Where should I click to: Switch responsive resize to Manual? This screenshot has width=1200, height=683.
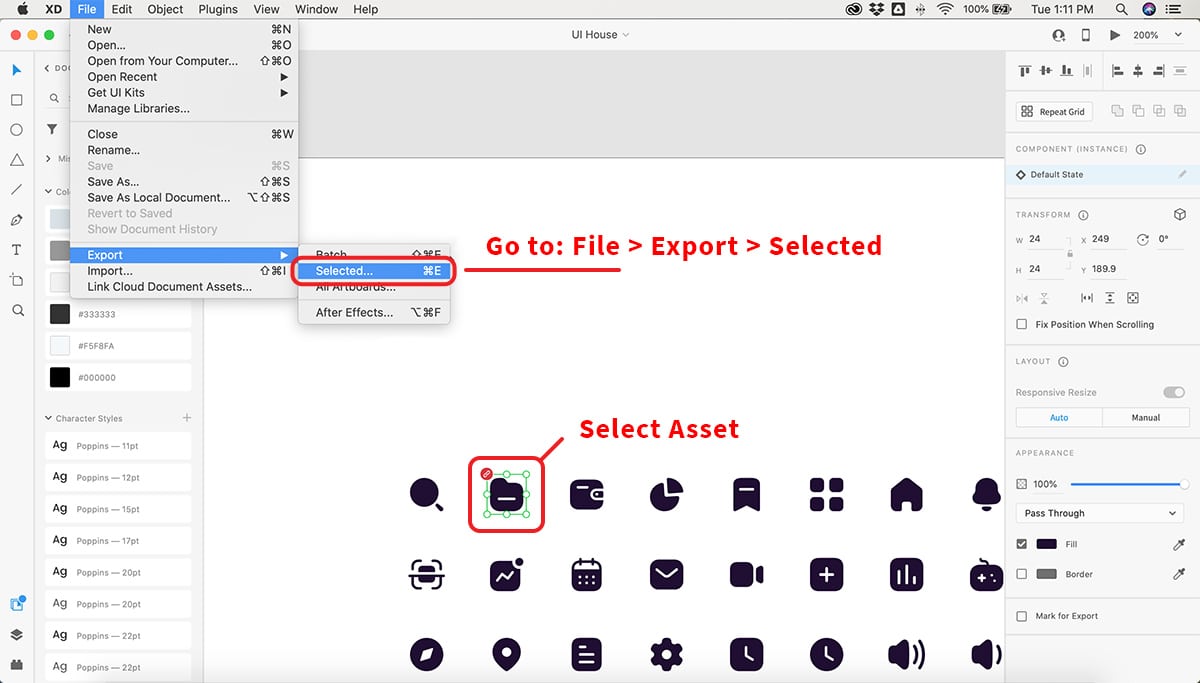(1145, 417)
